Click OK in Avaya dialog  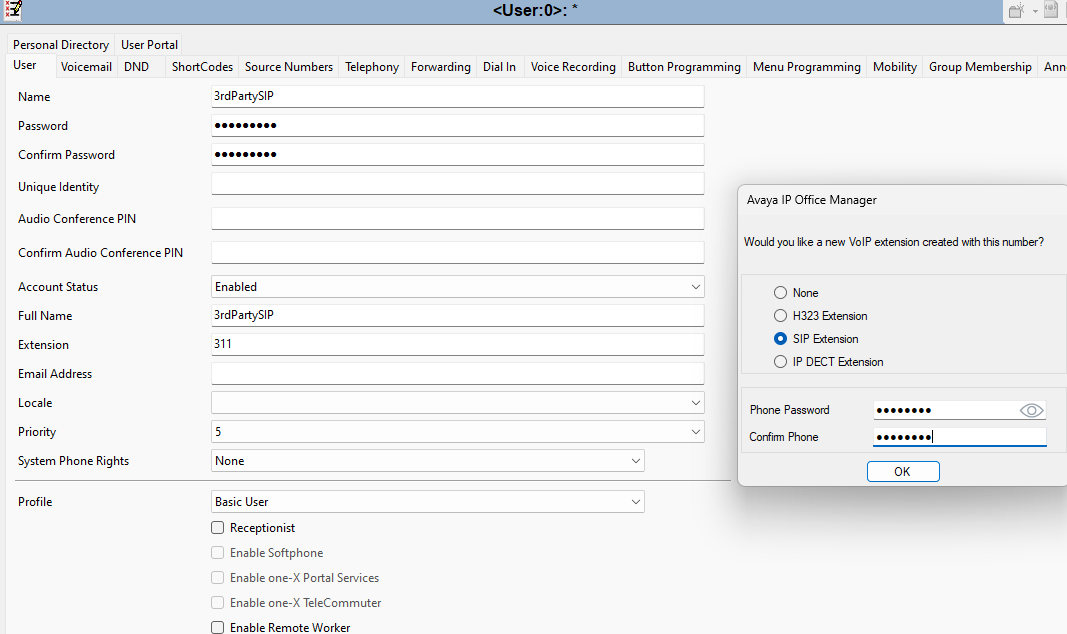903,471
